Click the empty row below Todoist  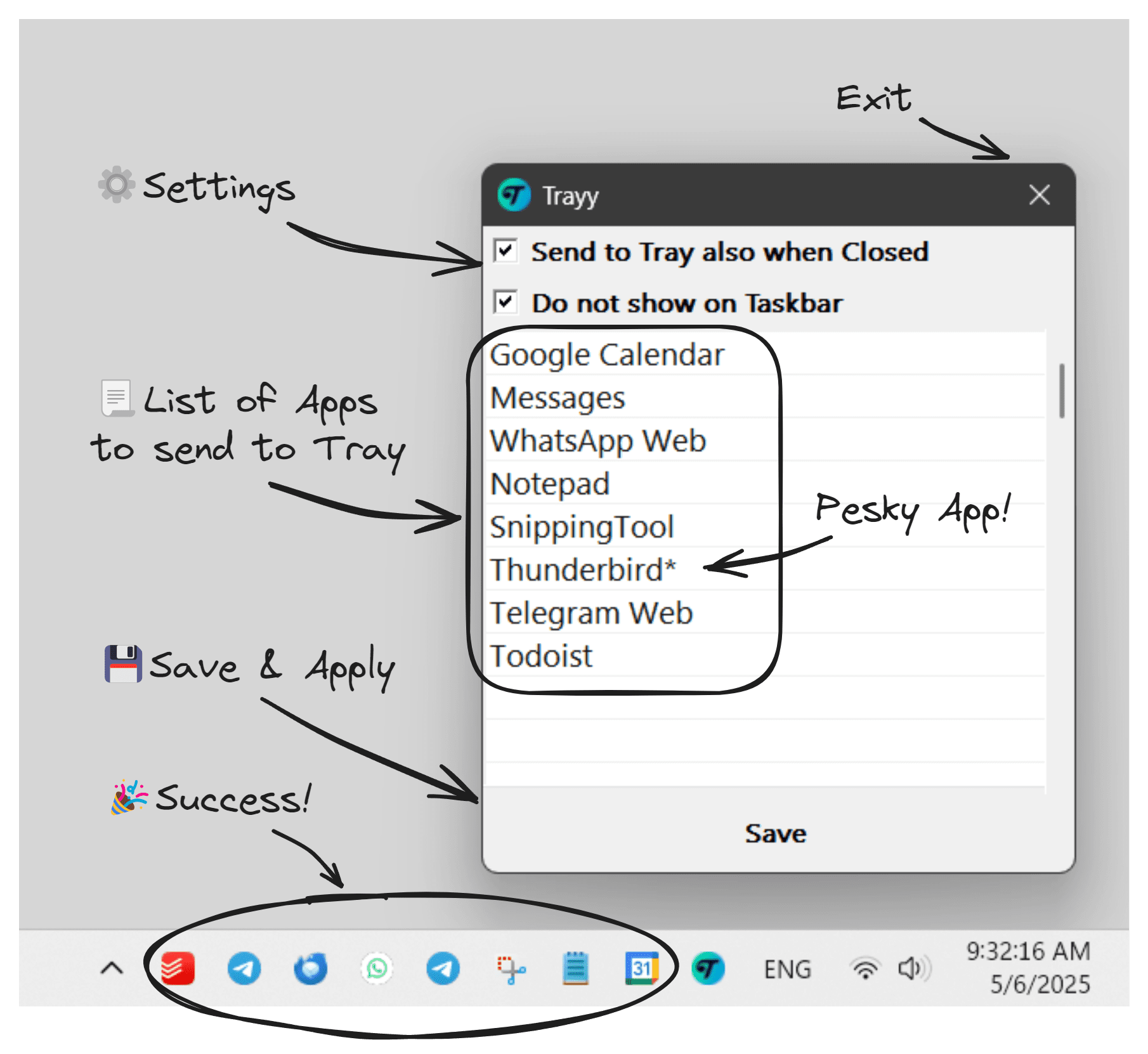coord(764,698)
